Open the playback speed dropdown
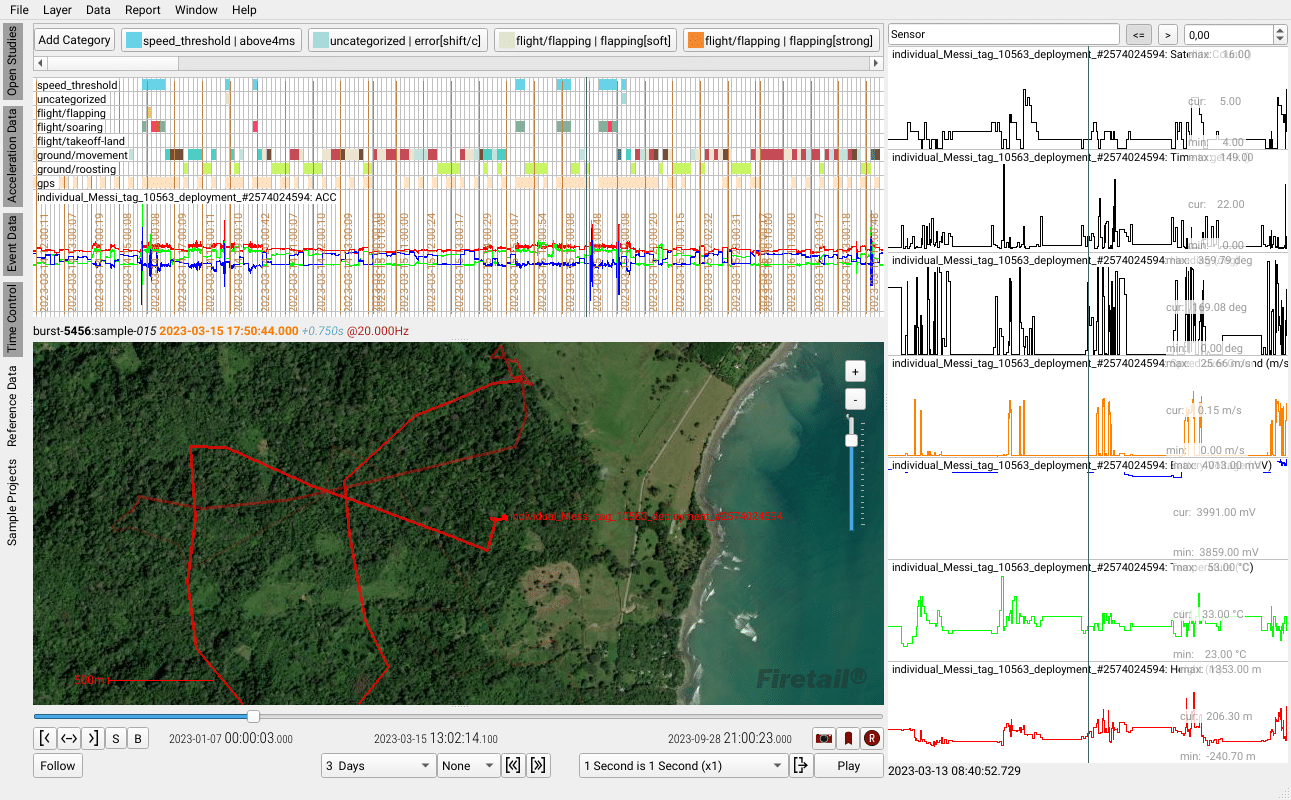Screen dimensions: 1291x800 point(684,766)
